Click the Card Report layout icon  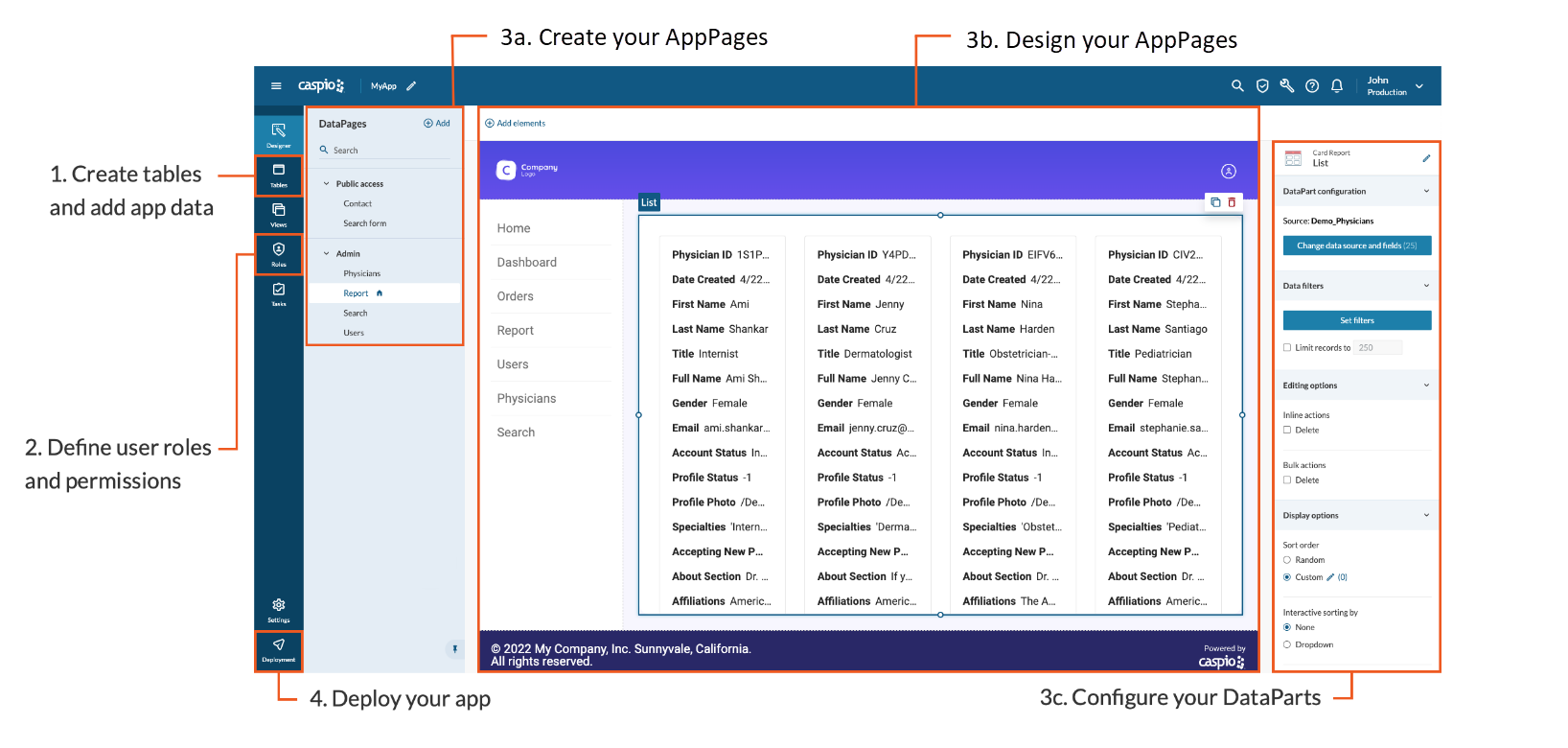point(1293,158)
